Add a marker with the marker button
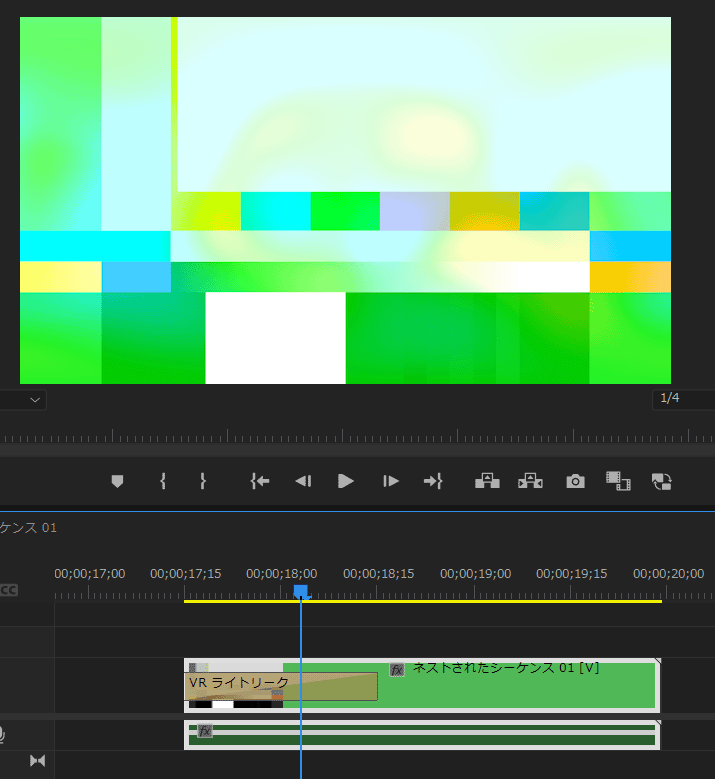 point(117,481)
